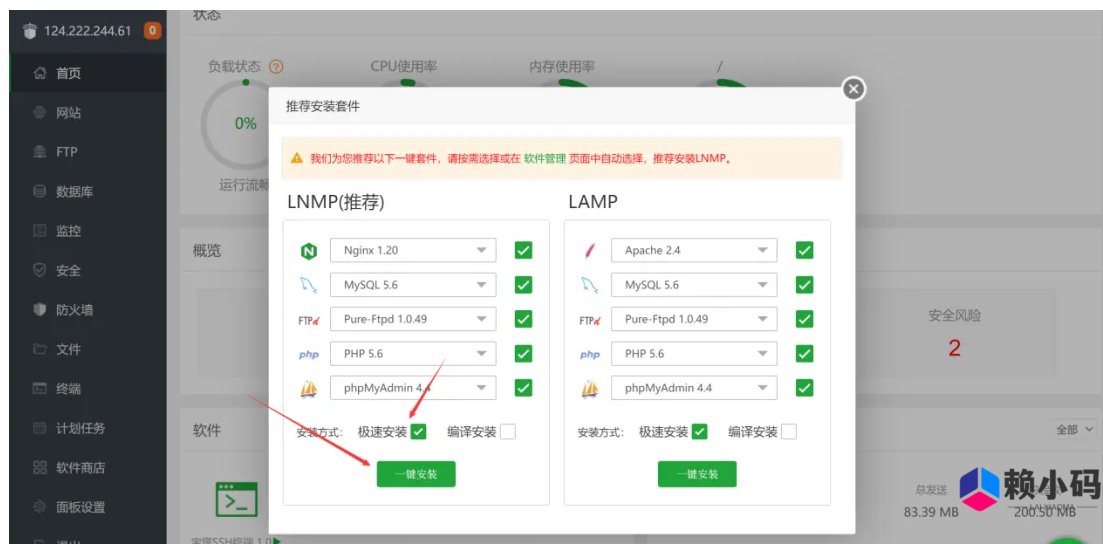The width and height of the screenshot is (1103, 544).
Task: Open the Apache 2.4 version dropdown
Action: 694,250
